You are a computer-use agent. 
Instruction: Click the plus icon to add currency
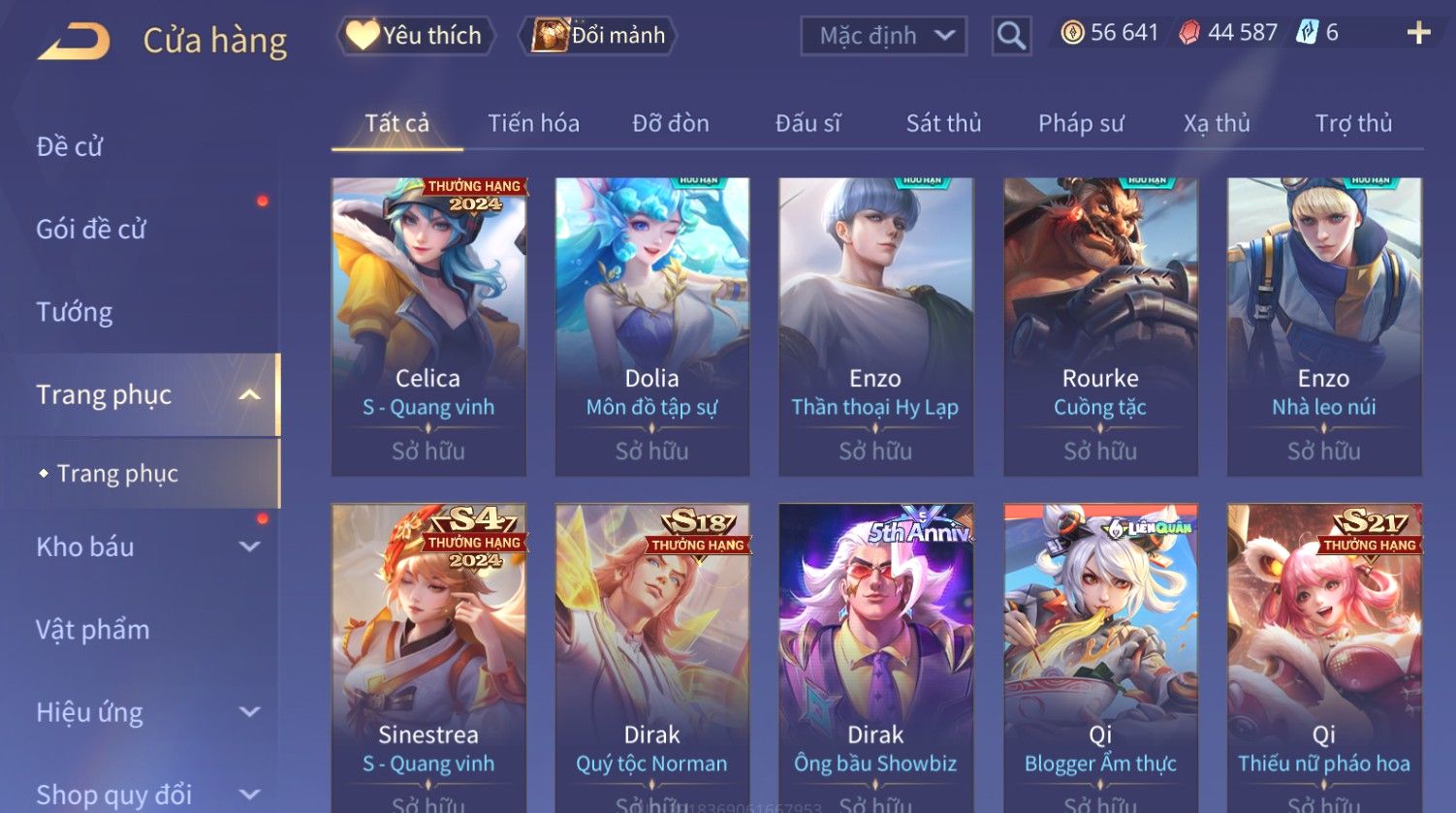(x=1418, y=33)
